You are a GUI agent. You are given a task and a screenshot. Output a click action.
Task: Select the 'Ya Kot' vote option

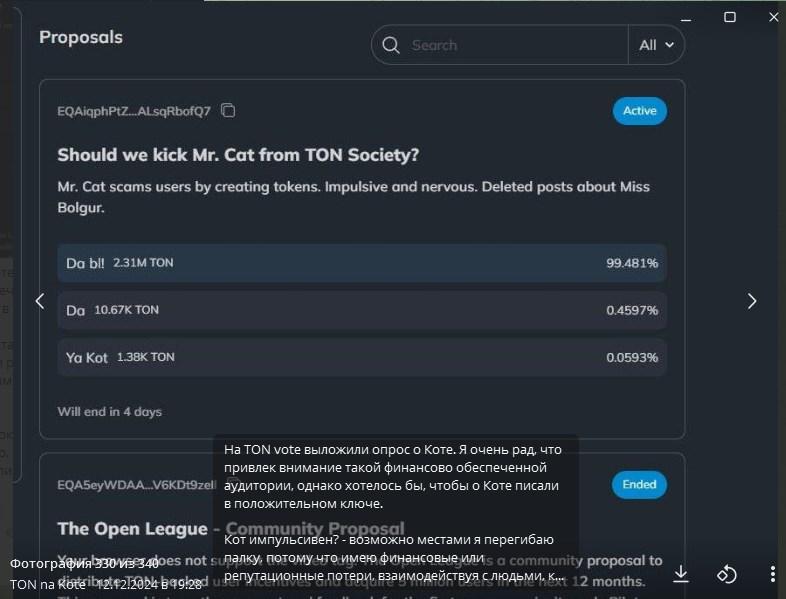pos(361,357)
